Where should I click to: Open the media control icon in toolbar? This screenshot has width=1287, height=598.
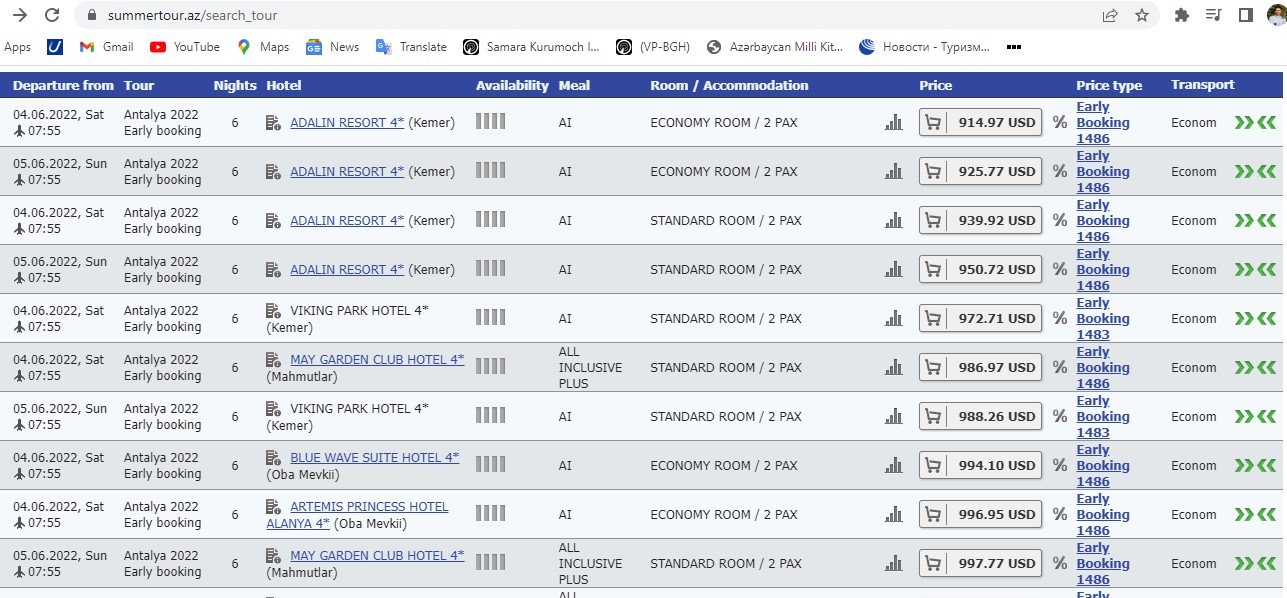[x=1214, y=15]
